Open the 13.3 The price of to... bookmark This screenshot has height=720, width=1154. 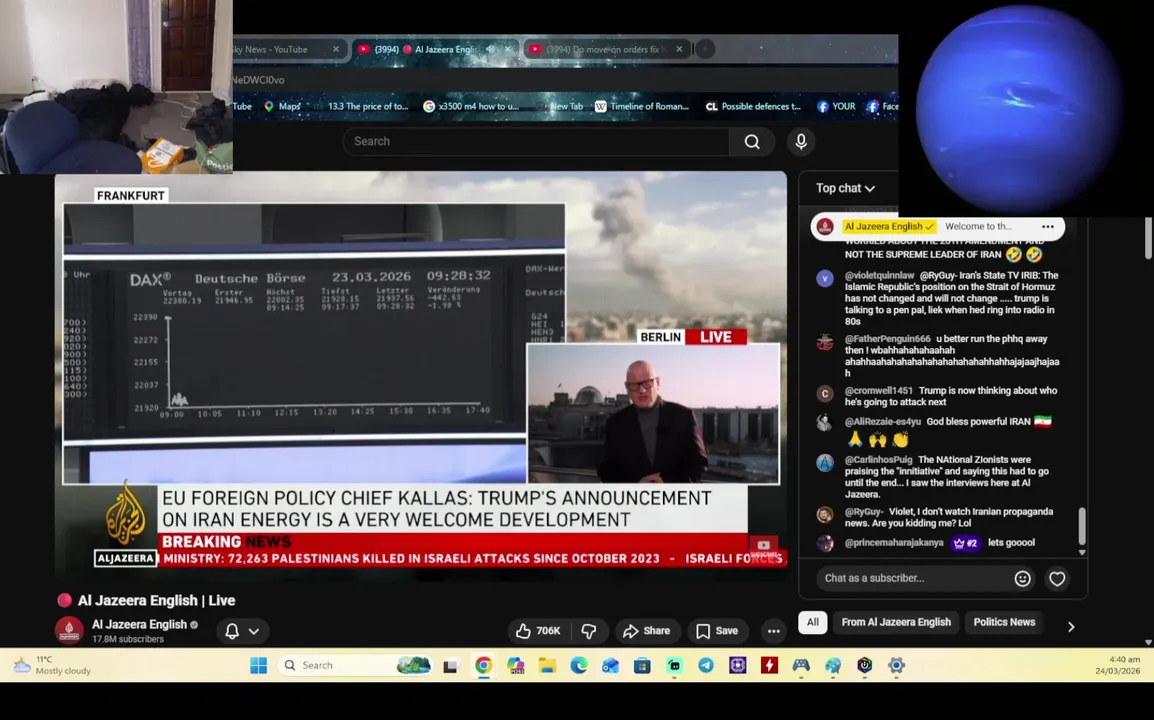pos(360,107)
